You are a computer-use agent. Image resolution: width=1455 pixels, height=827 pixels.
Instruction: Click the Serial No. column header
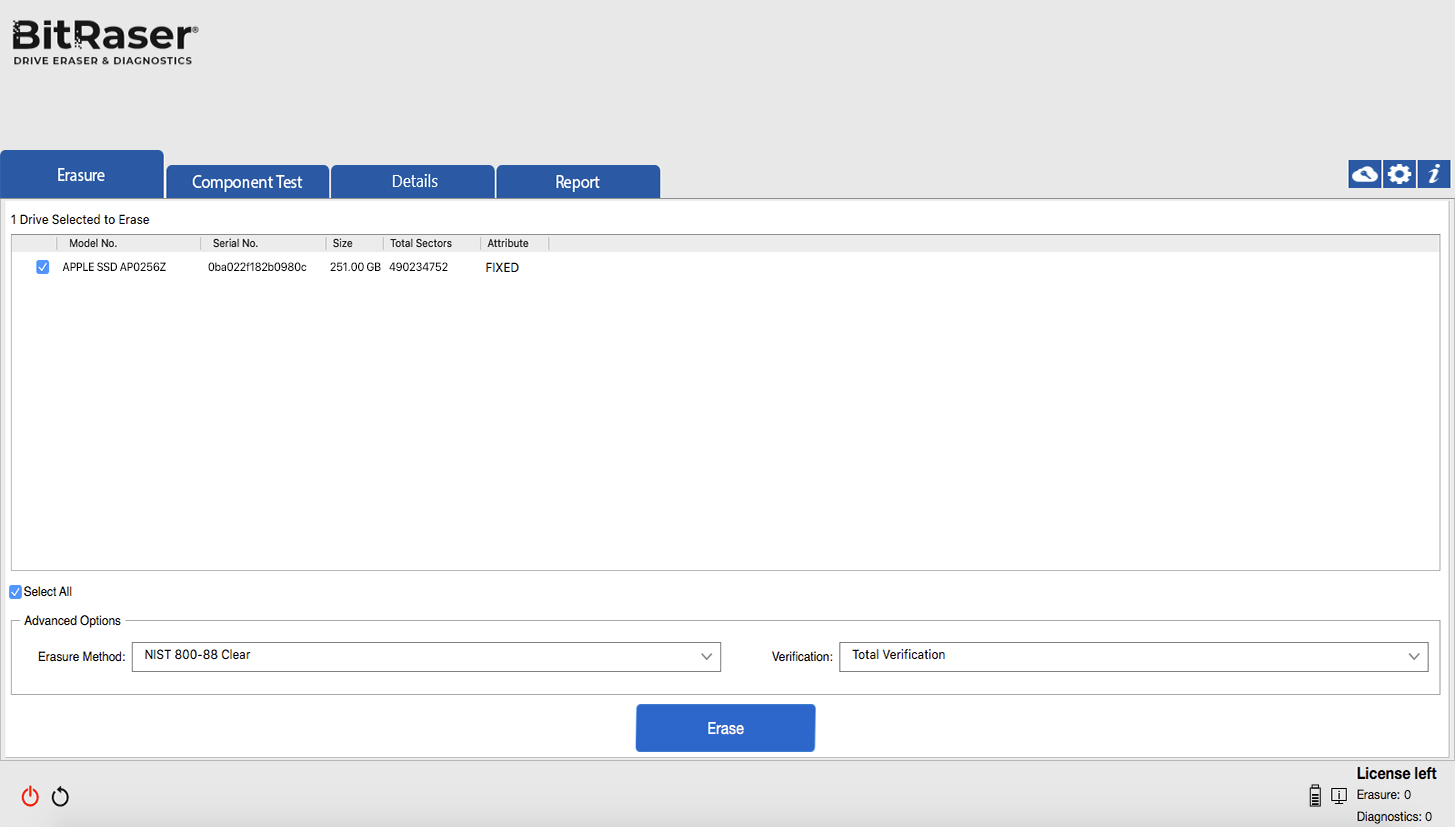[235, 242]
